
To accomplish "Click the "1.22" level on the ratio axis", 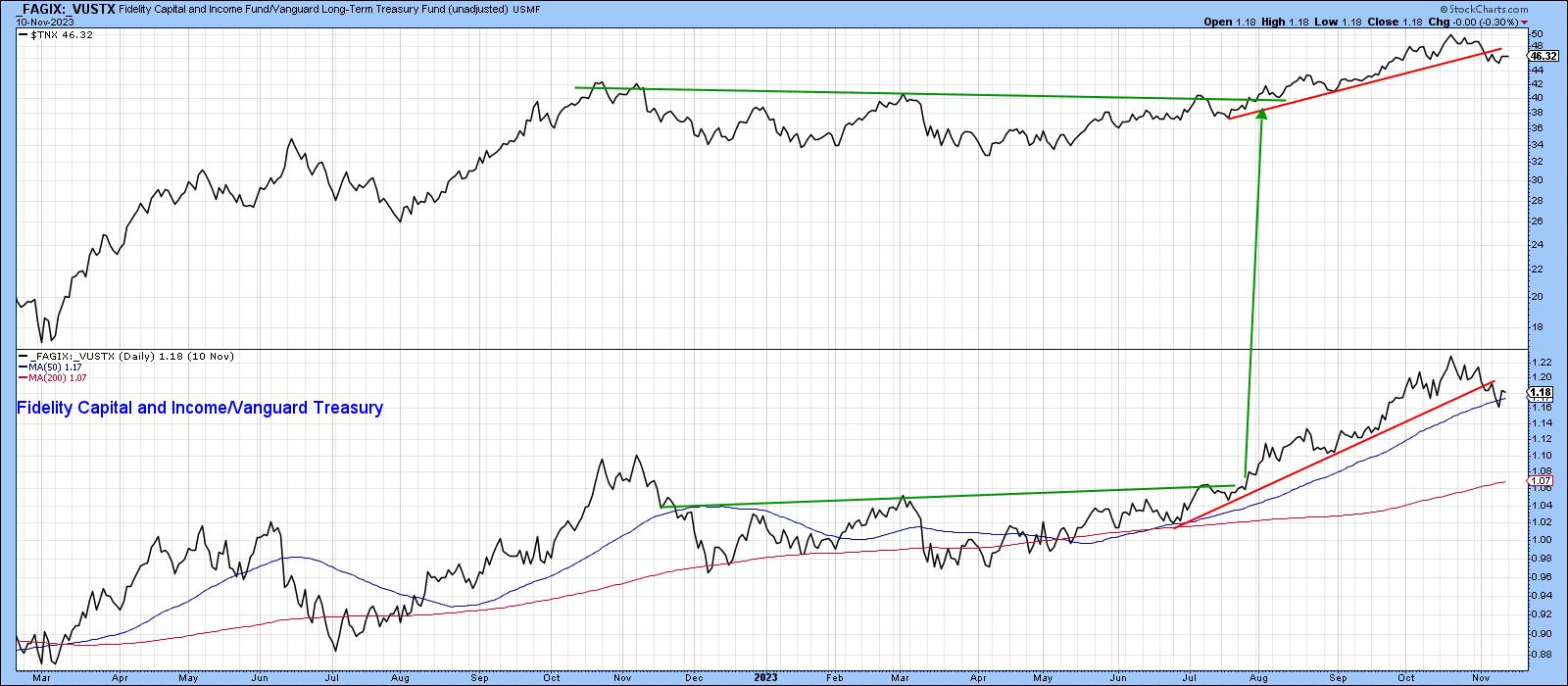I will [x=1540, y=363].
